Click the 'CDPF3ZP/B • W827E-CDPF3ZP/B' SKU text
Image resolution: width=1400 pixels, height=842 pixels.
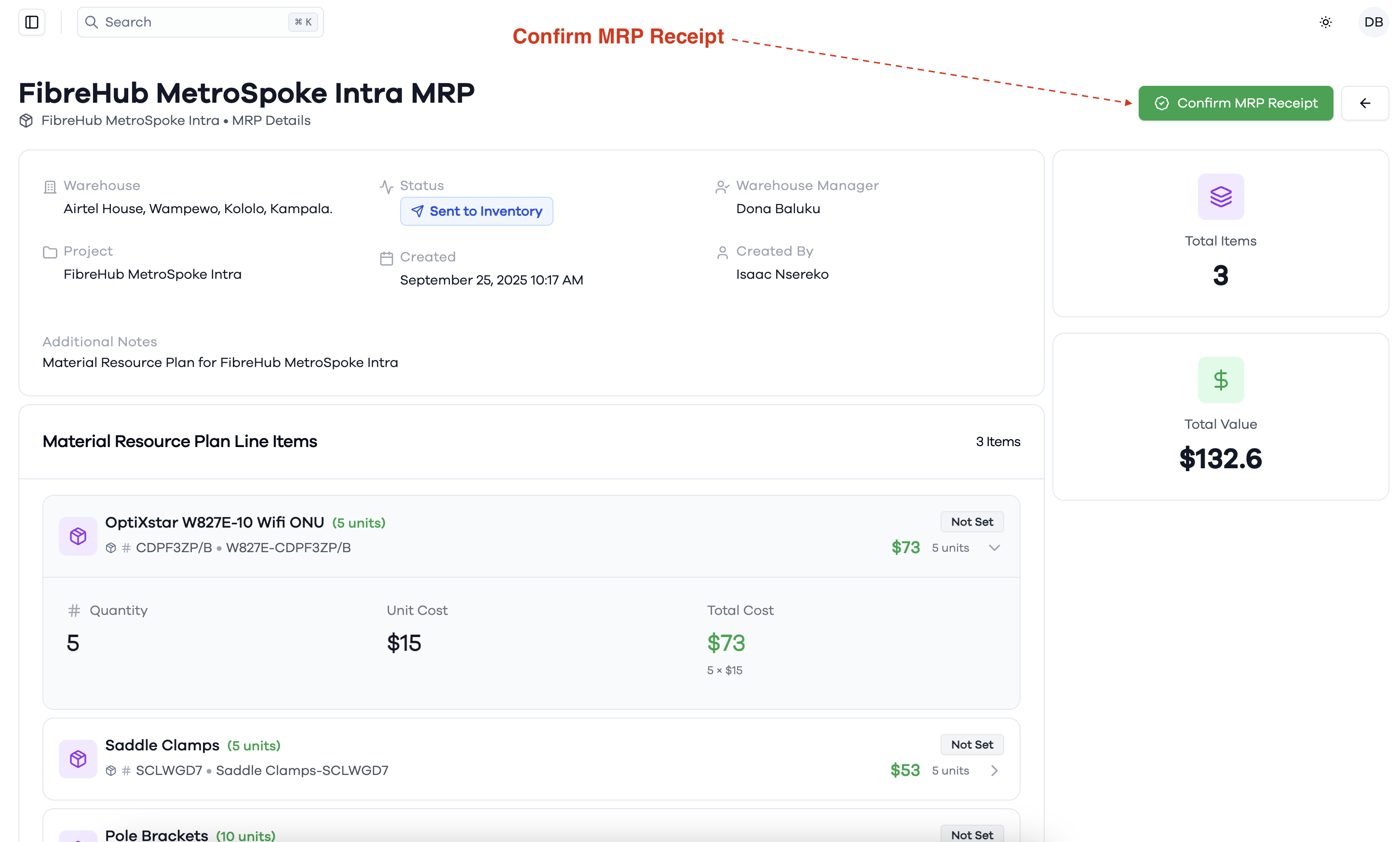point(243,548)
